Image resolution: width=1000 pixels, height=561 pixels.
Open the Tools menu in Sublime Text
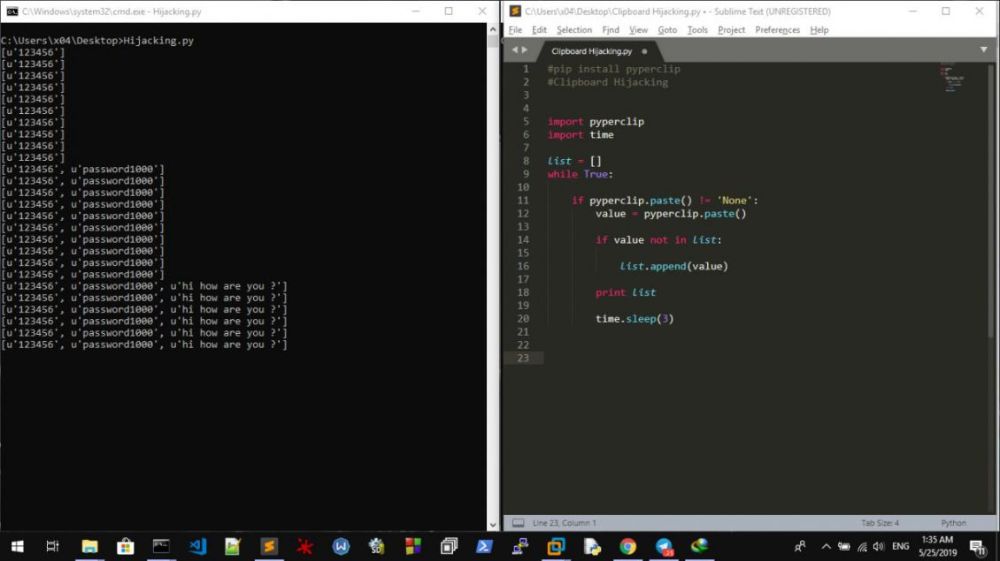(x=697, y=30)
